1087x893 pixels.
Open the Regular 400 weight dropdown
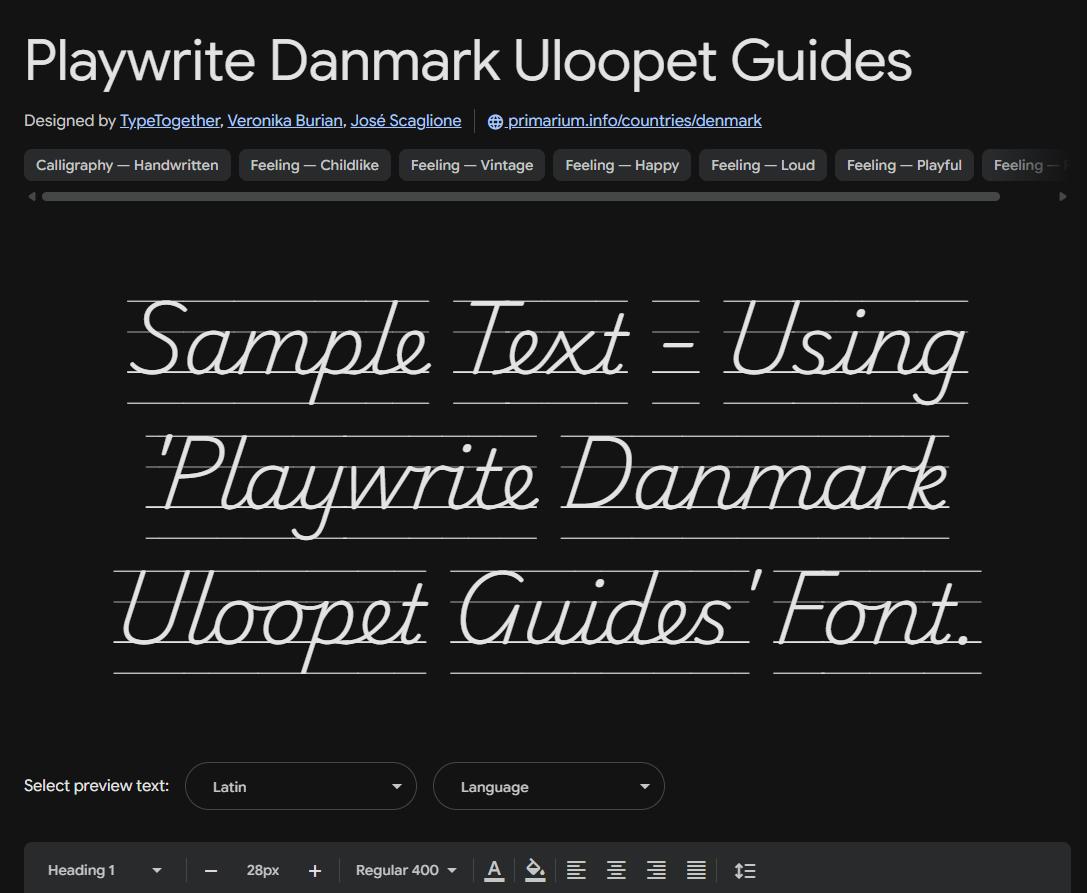(x=406, y=870)
